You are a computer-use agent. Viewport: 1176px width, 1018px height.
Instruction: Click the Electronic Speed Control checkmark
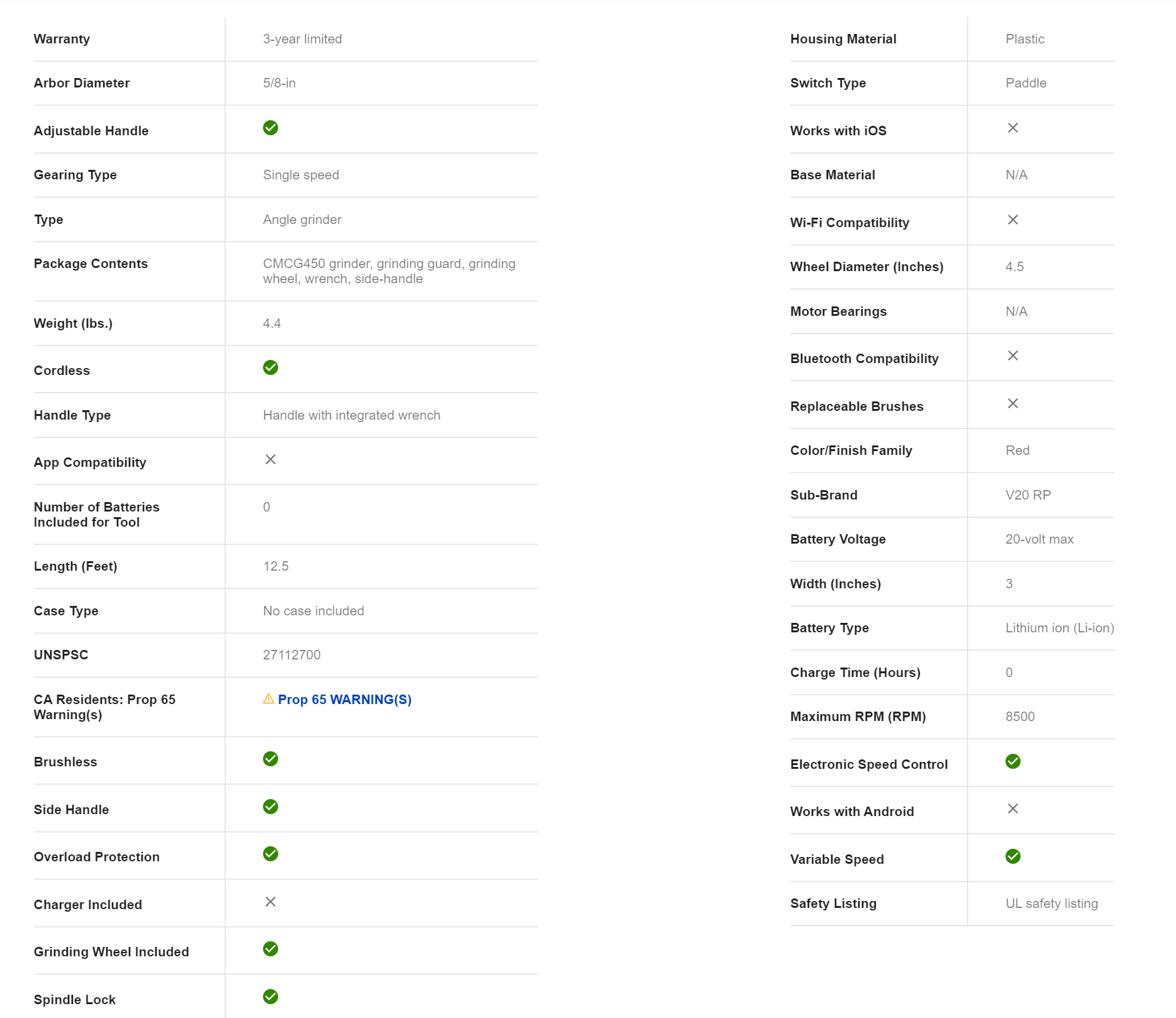click(x=1013, y=761)
